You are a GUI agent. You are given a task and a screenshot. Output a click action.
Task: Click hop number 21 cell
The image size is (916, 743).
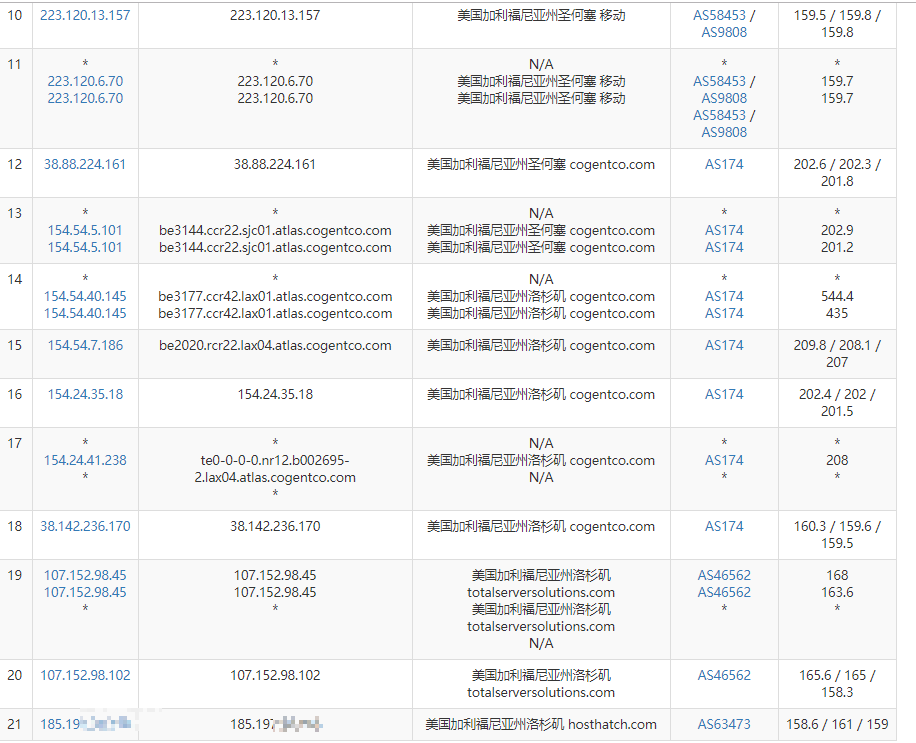tap(15, 724)
